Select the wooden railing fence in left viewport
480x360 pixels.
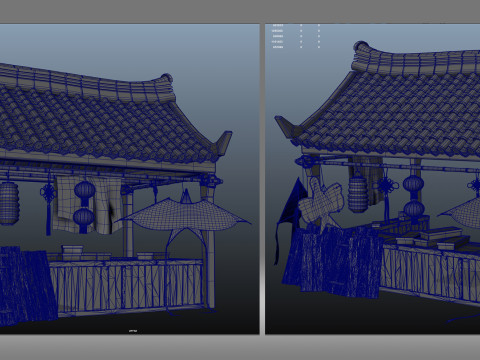(128, 286)
